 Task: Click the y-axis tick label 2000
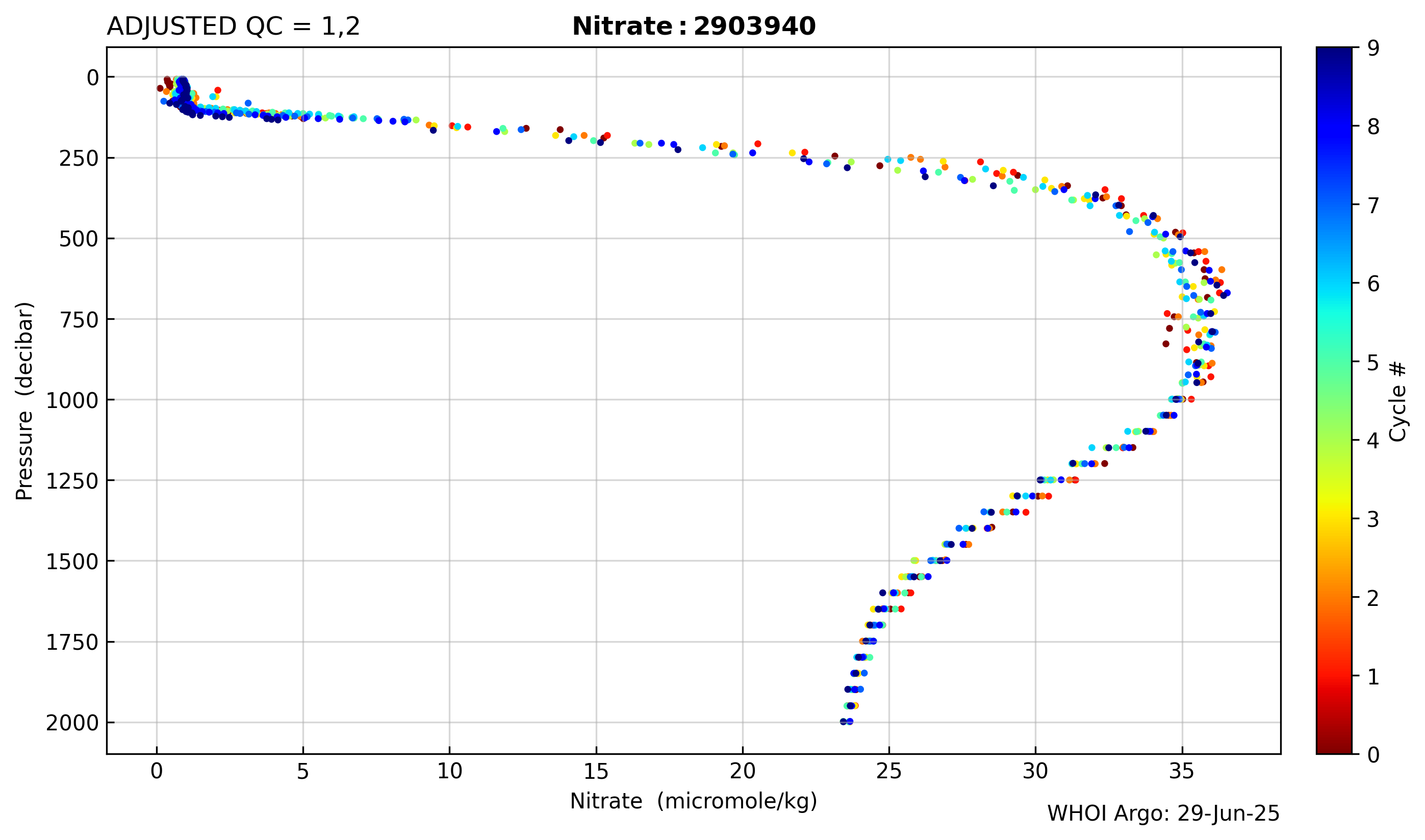point(72,723)
